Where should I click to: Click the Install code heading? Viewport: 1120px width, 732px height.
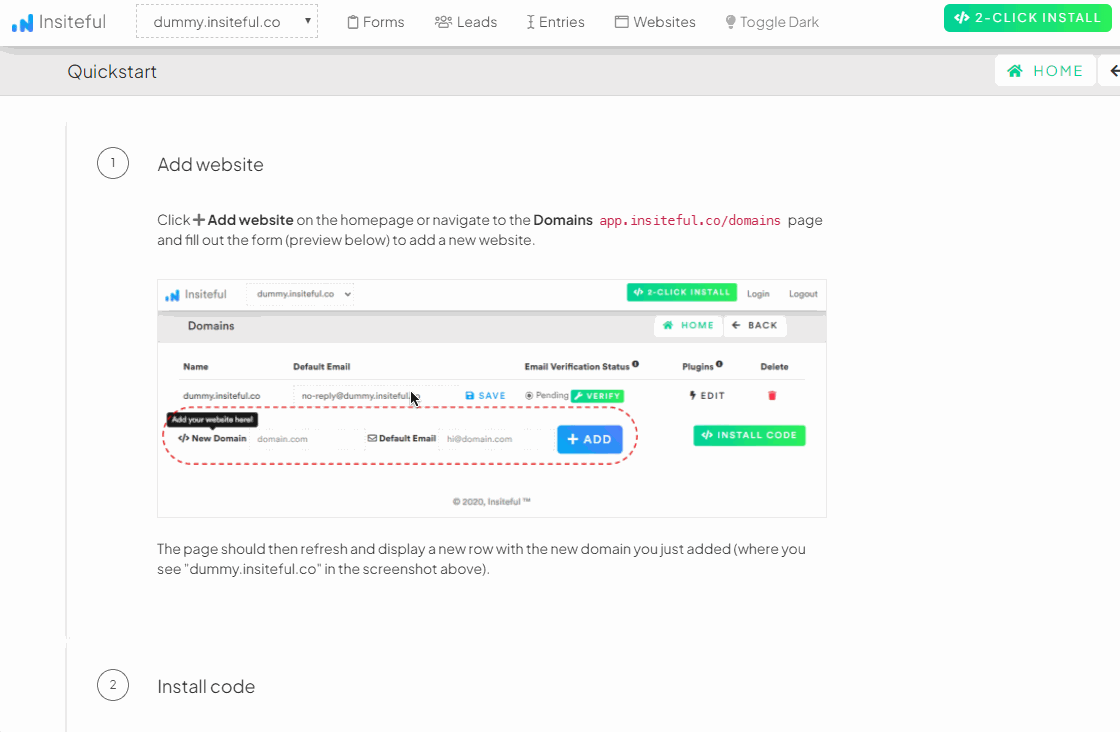pos(206,687)
